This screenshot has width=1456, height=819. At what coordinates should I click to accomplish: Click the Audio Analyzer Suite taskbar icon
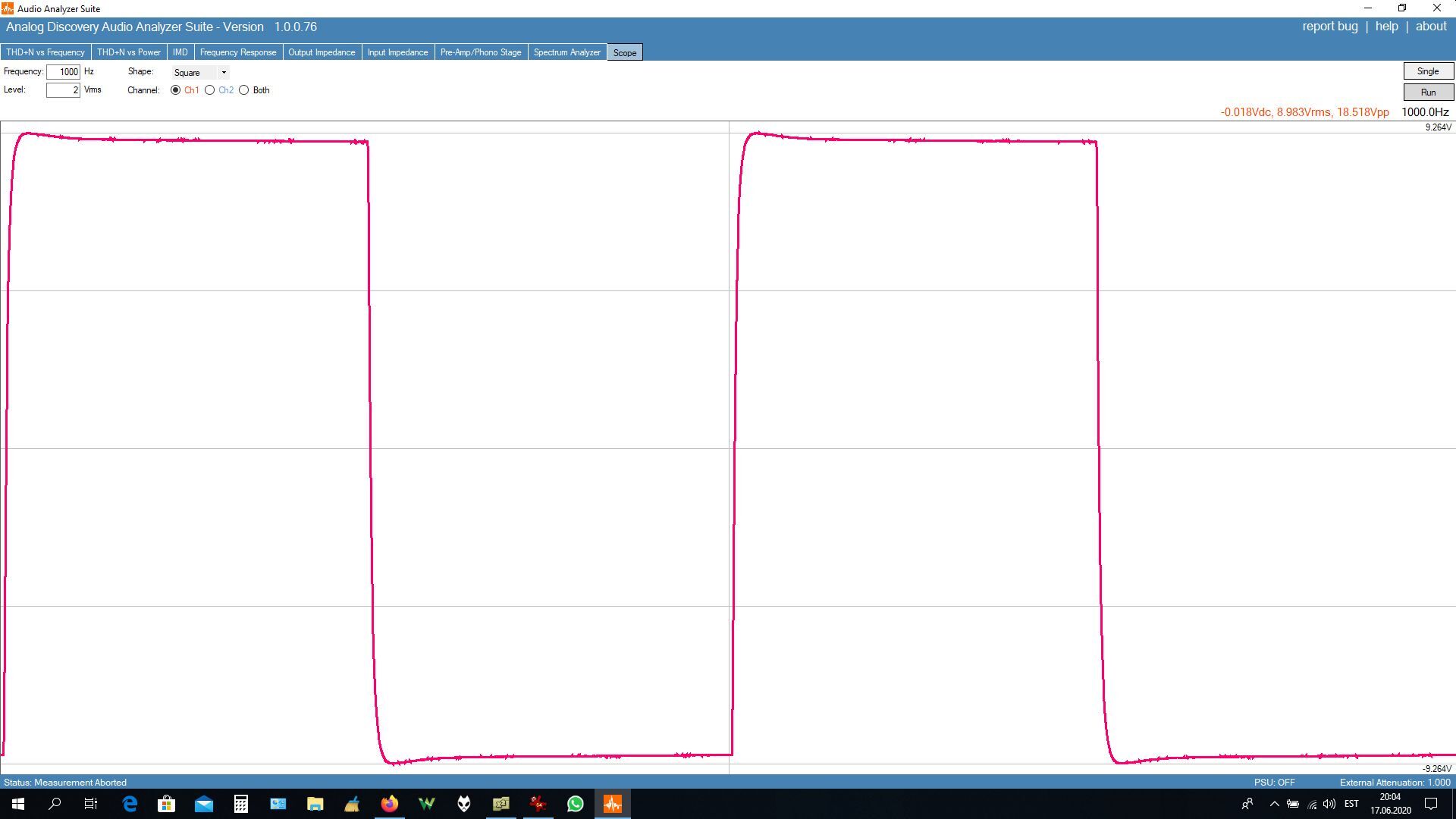[613, 804]
